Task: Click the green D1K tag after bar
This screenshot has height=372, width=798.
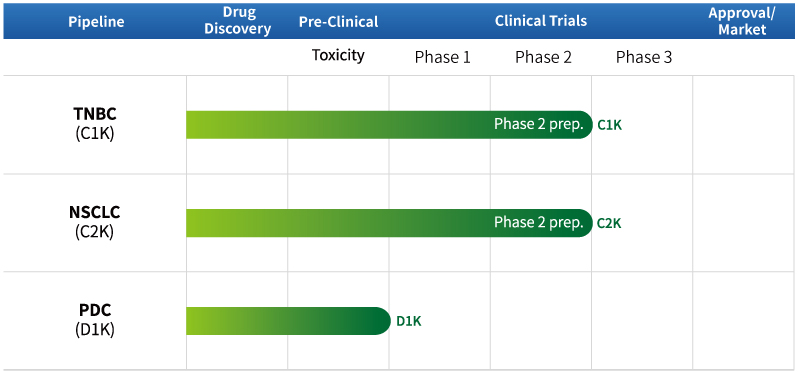Action: coord(409,321)
